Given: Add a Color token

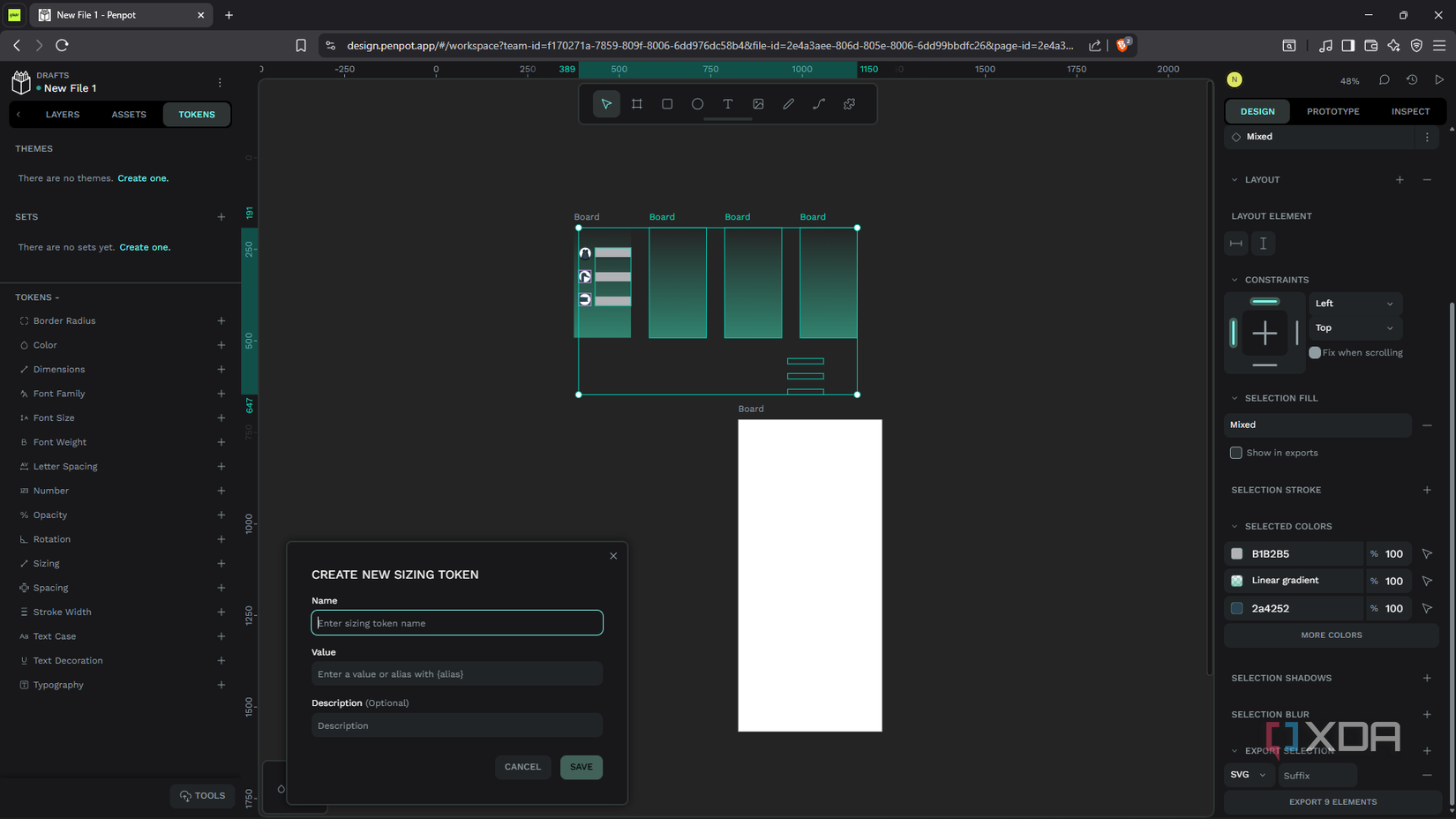Looking at the screenshot, I should tap(221, 345).
